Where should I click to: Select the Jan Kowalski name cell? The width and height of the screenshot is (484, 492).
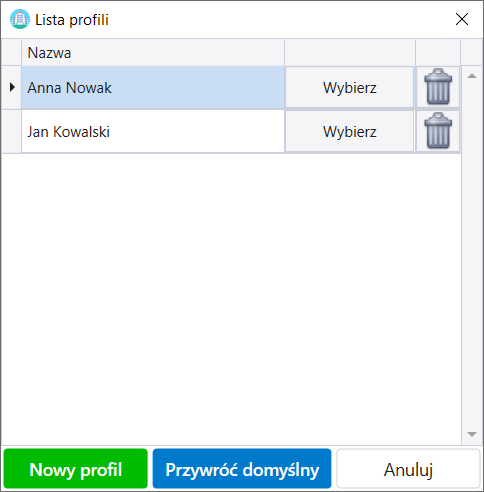[153, 131]
